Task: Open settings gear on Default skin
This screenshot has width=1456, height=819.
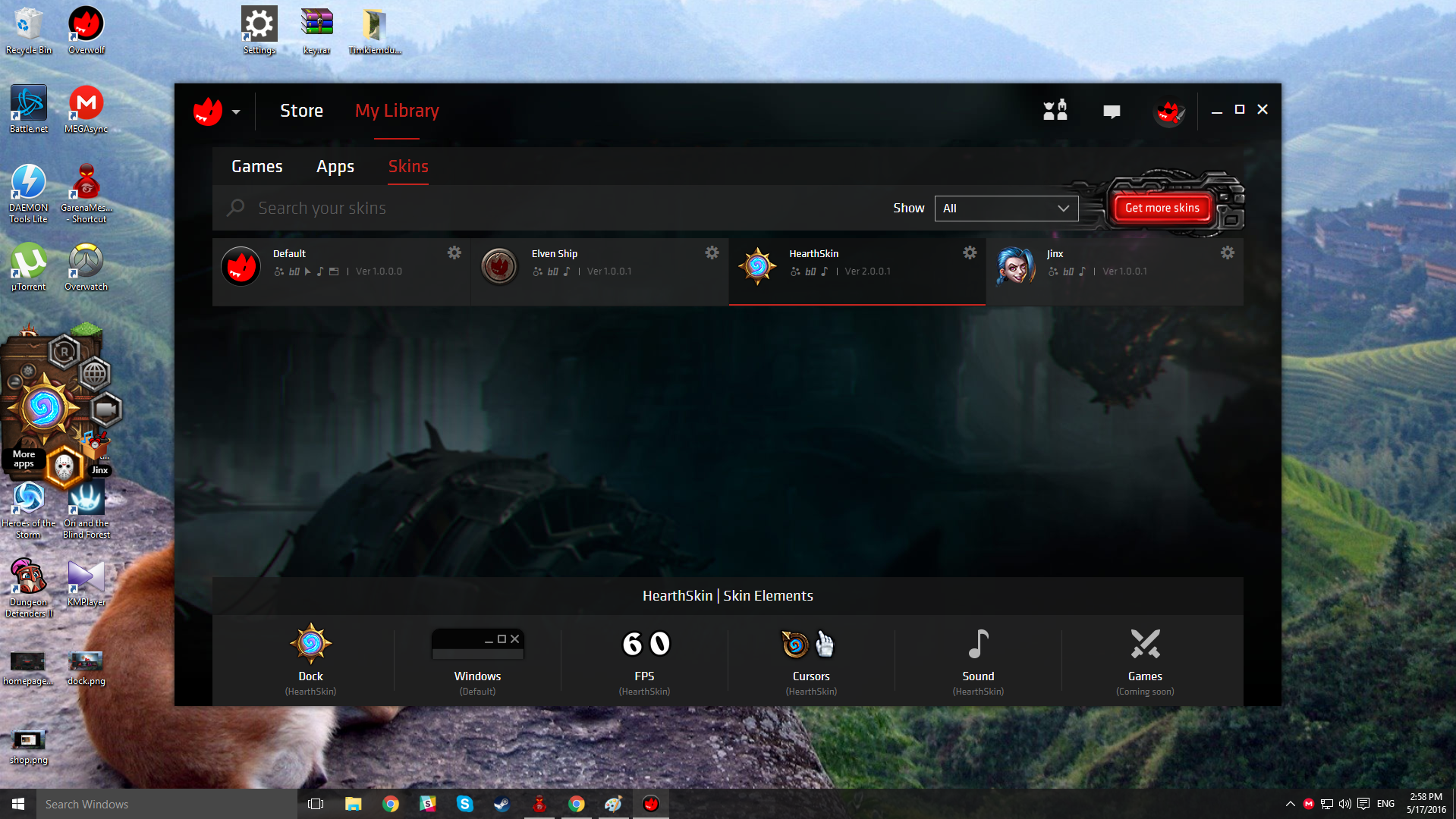Action: pyautogui.click(x=454, y=253)
